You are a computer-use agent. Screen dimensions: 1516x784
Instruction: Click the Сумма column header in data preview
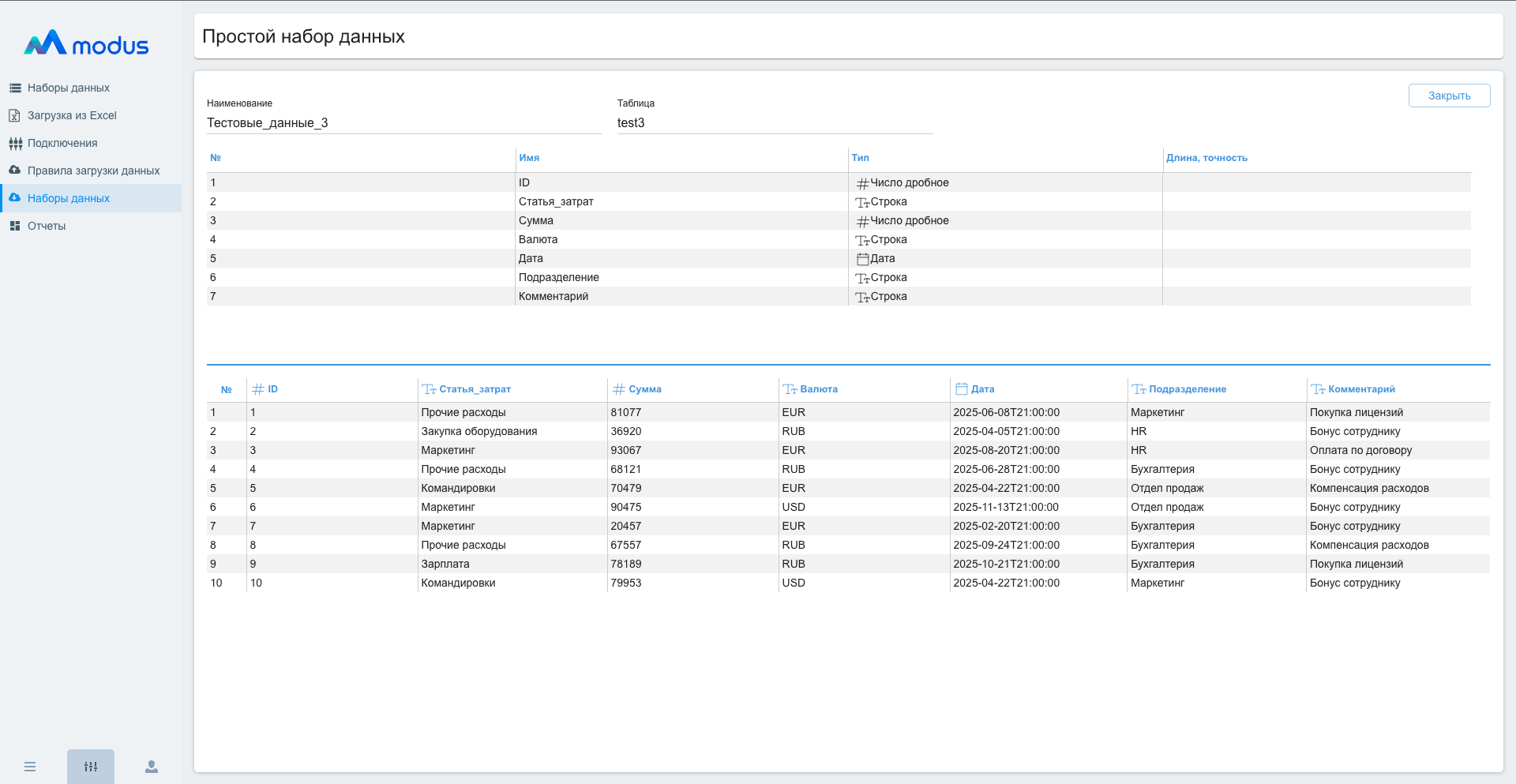(644, 389)
